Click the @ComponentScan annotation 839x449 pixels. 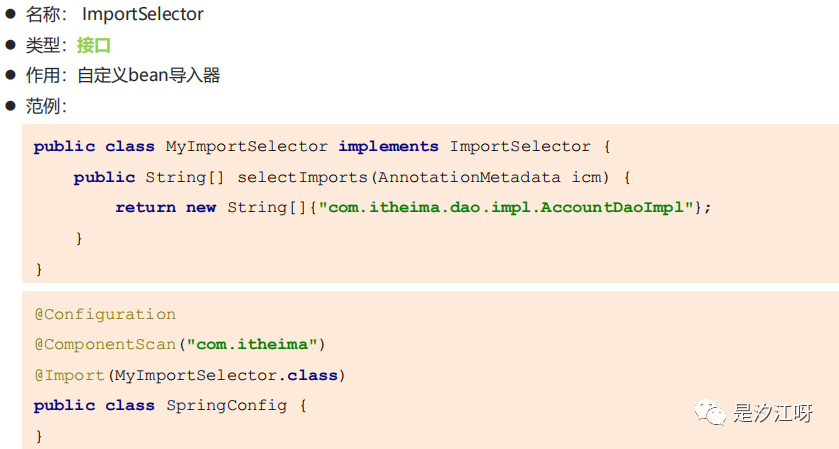(x=105, y=344)
